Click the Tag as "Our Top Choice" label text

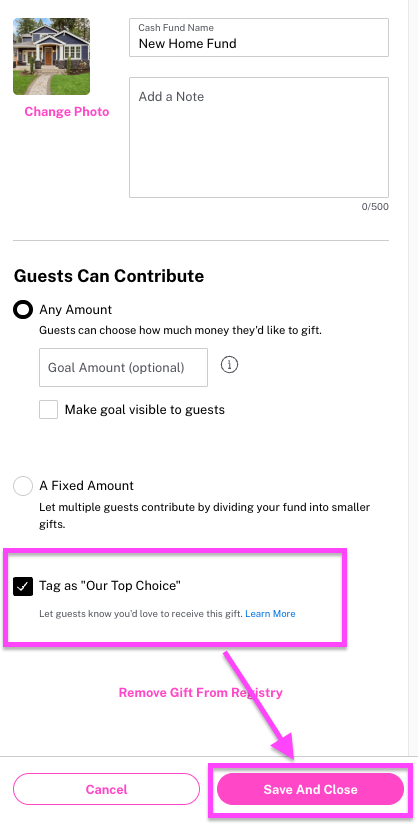[110, 586]
